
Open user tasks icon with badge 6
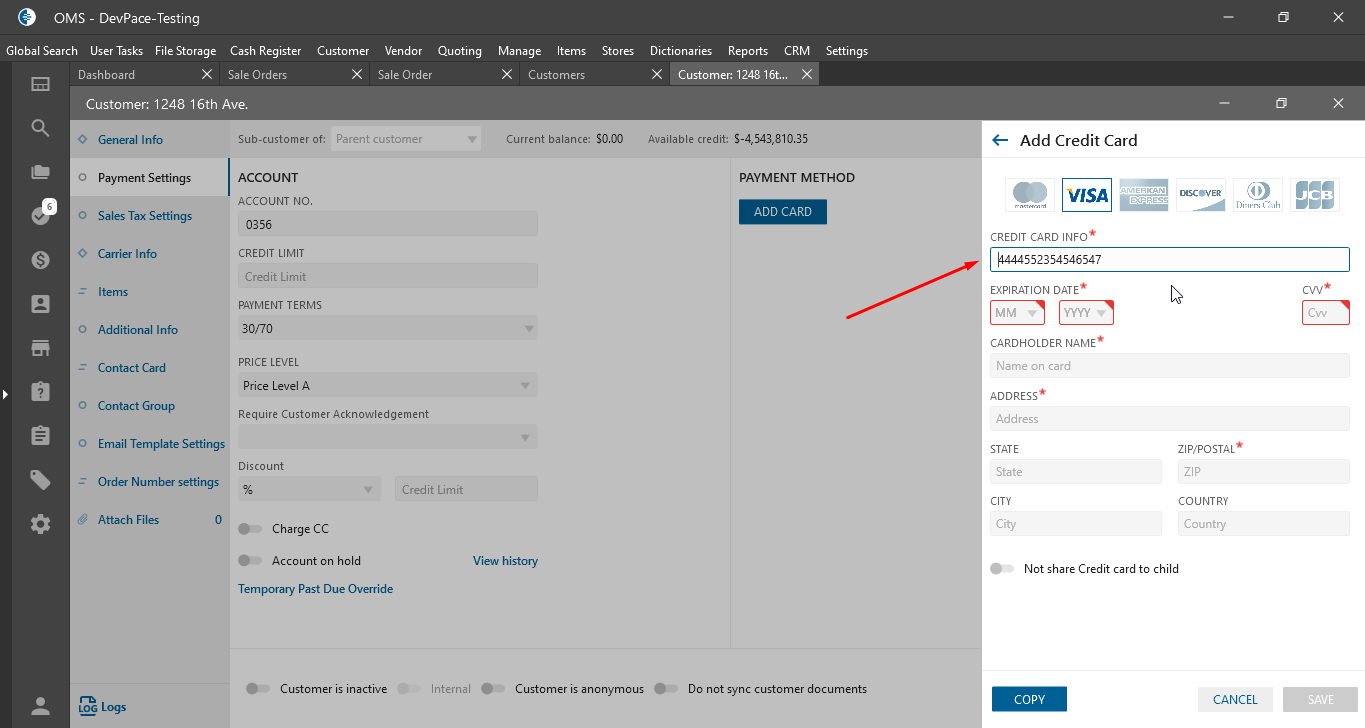pyautogui.click(x=41, y=215)
